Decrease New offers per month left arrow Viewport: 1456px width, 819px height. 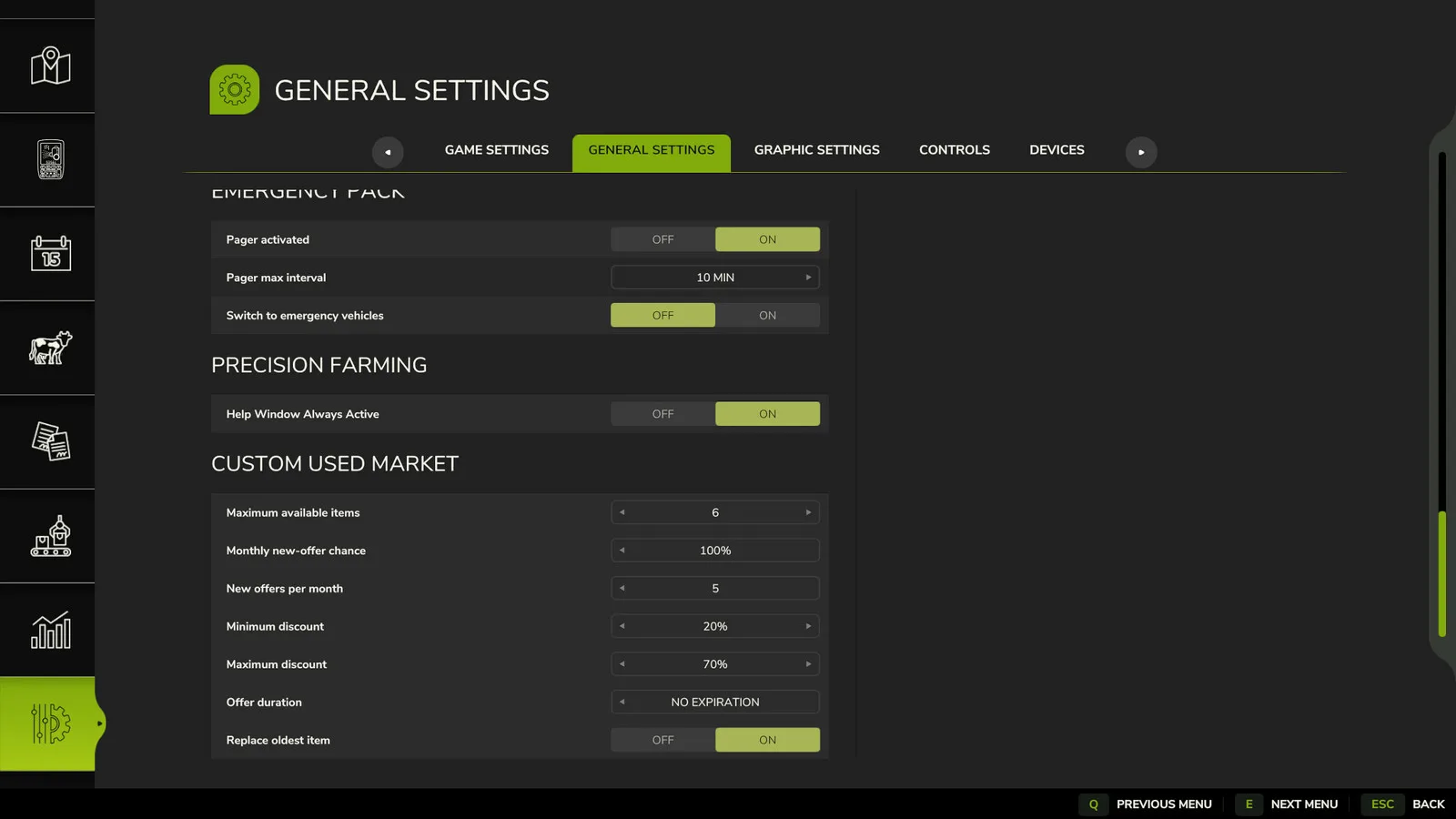tap(622, 589)
